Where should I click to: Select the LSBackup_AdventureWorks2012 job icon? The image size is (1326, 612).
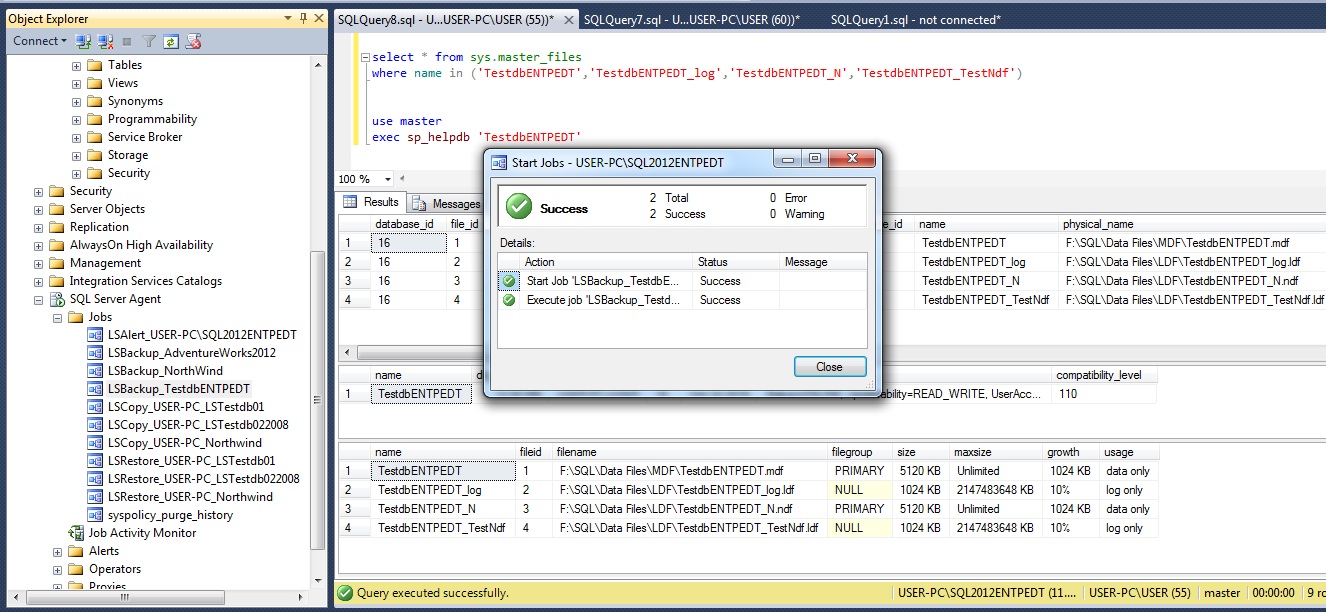pos(96,353)
